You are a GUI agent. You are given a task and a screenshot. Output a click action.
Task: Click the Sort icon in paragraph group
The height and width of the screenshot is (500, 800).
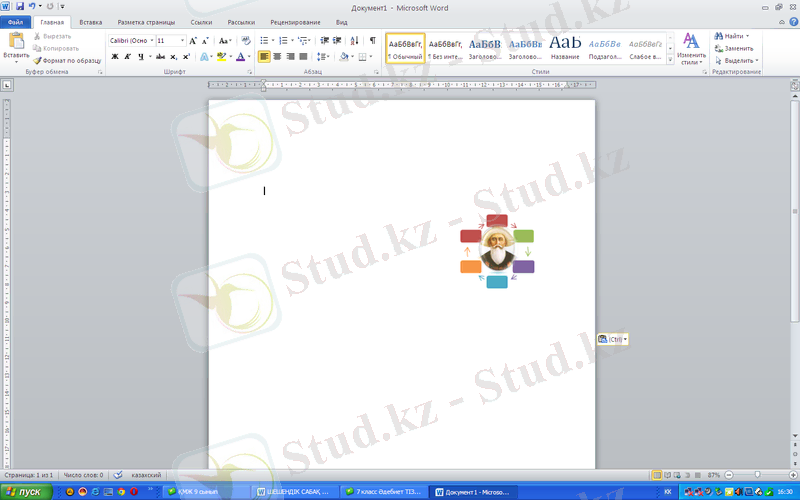pyautogui.click(x=355, y=41)
